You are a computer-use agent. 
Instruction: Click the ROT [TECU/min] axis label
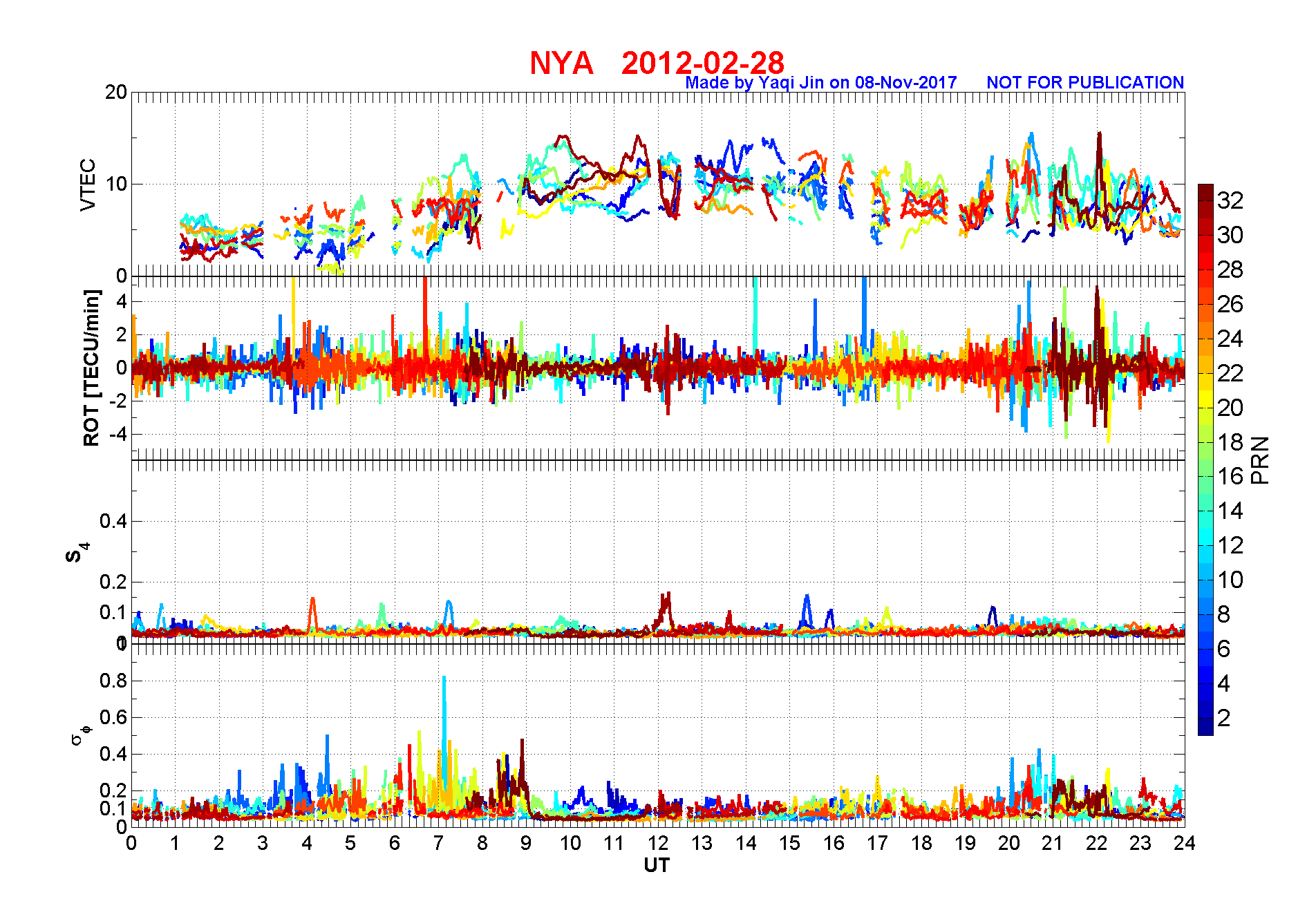click(x=91, y=368)
